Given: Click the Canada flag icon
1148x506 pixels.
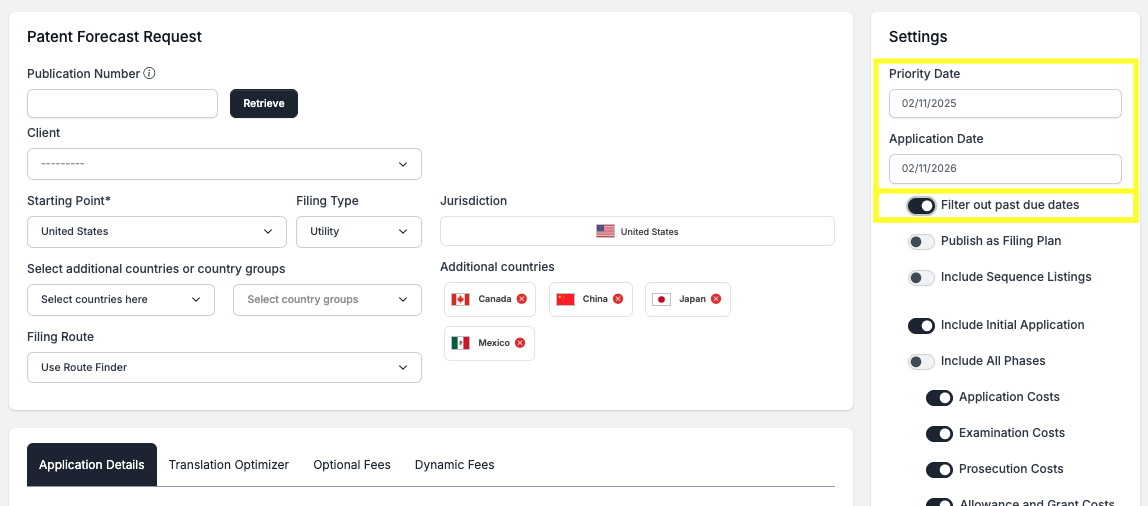Looking at the screenshot, I should (x=461, y=299).
